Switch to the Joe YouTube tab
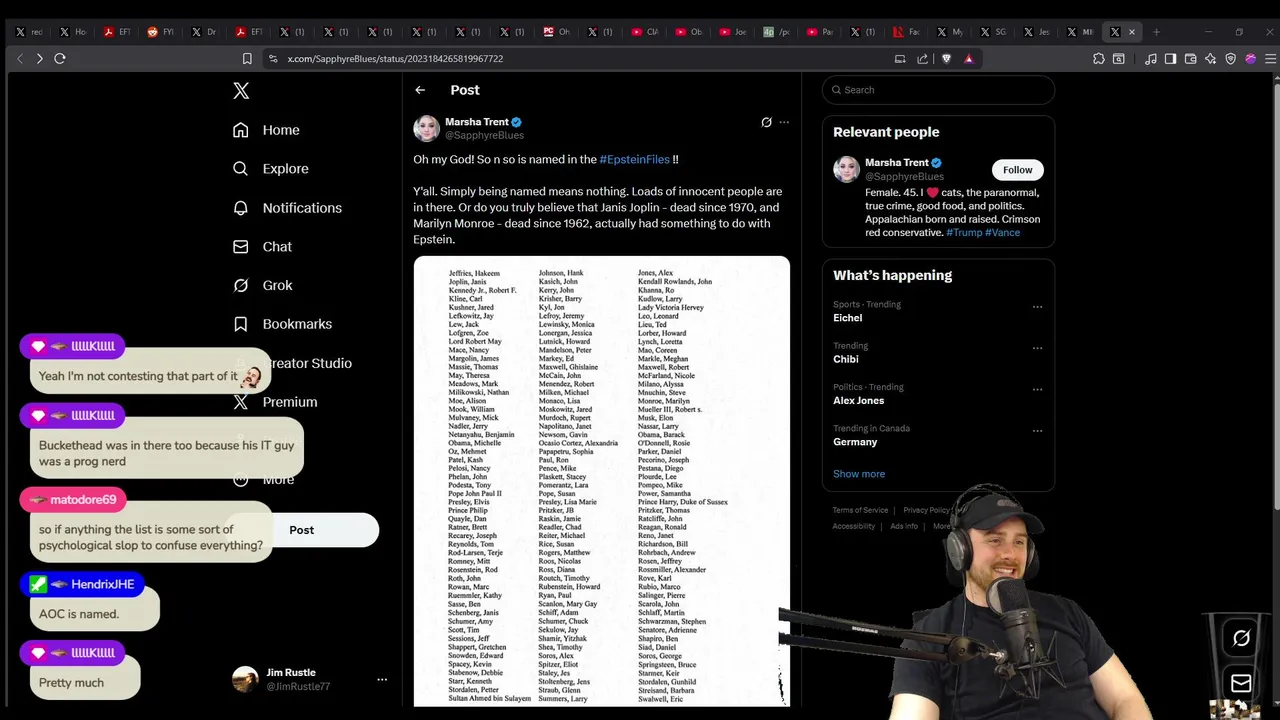Viewport: 1280px width, 720px height. pyautogui.click(x=733, y=32)
